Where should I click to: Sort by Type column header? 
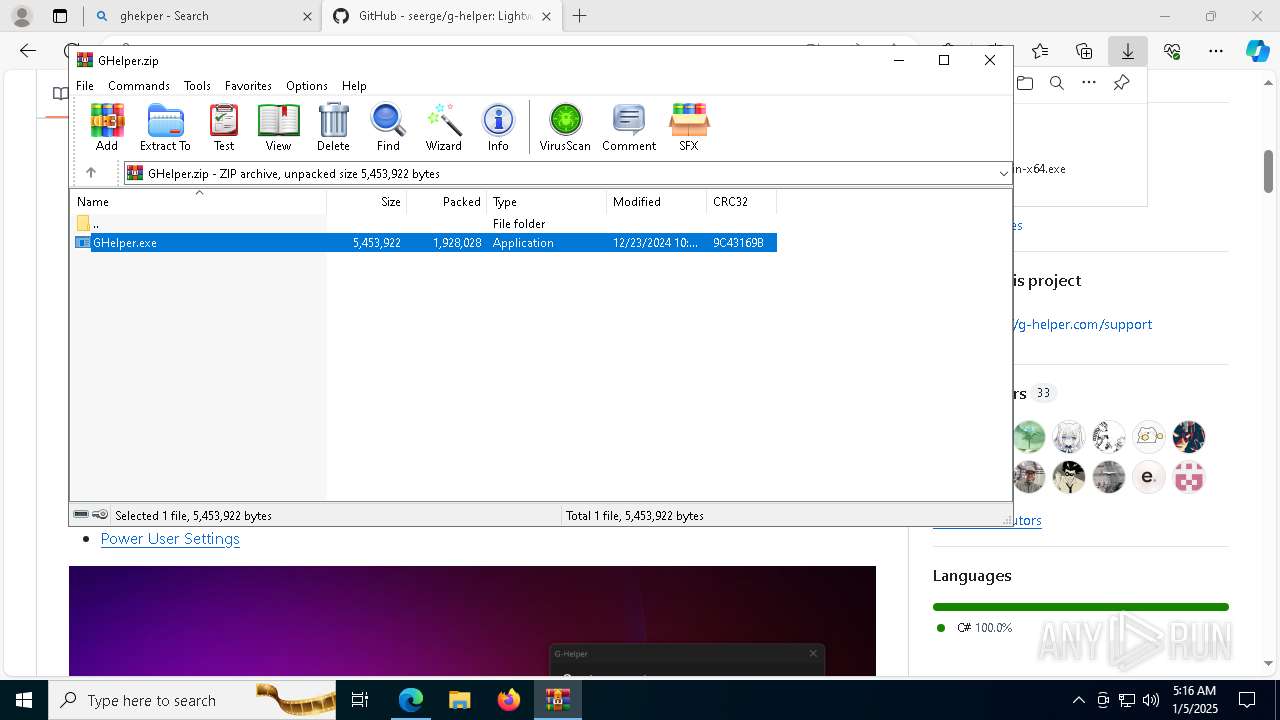546,202
